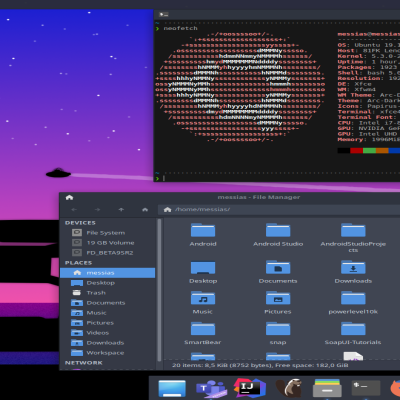400x400 pixels.
Task: Select File System in Devices
Action: coord(107,233)
